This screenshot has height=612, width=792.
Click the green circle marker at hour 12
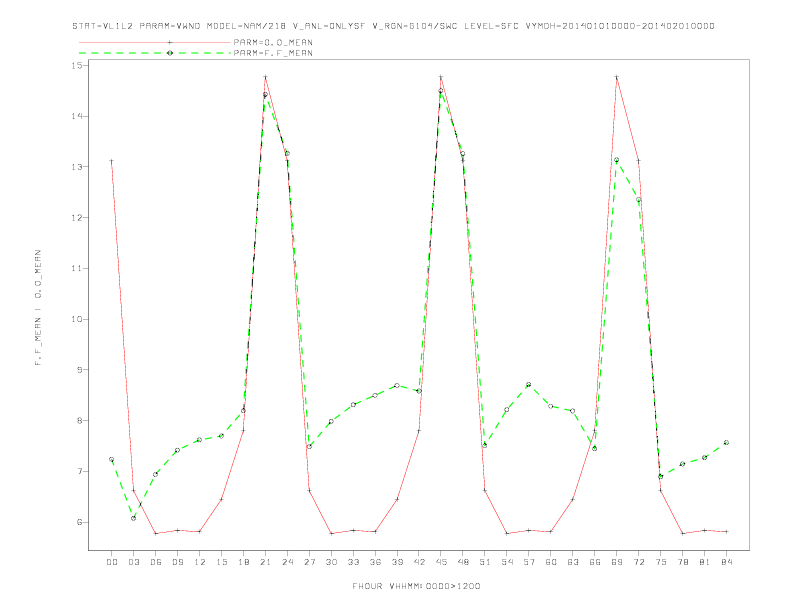pyautogui.click(x=200, y=440)
